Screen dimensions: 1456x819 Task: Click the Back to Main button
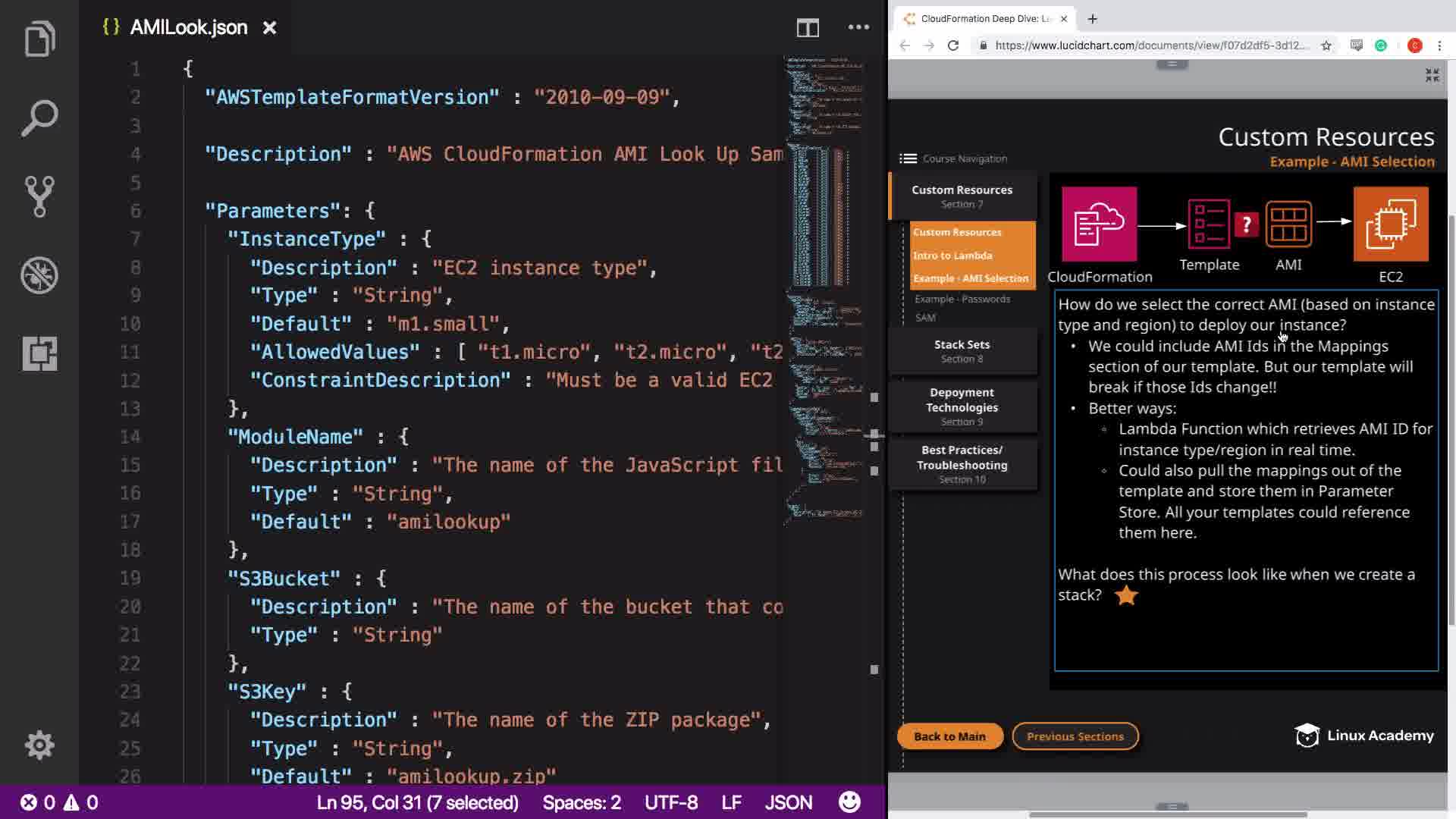point(949,736)
